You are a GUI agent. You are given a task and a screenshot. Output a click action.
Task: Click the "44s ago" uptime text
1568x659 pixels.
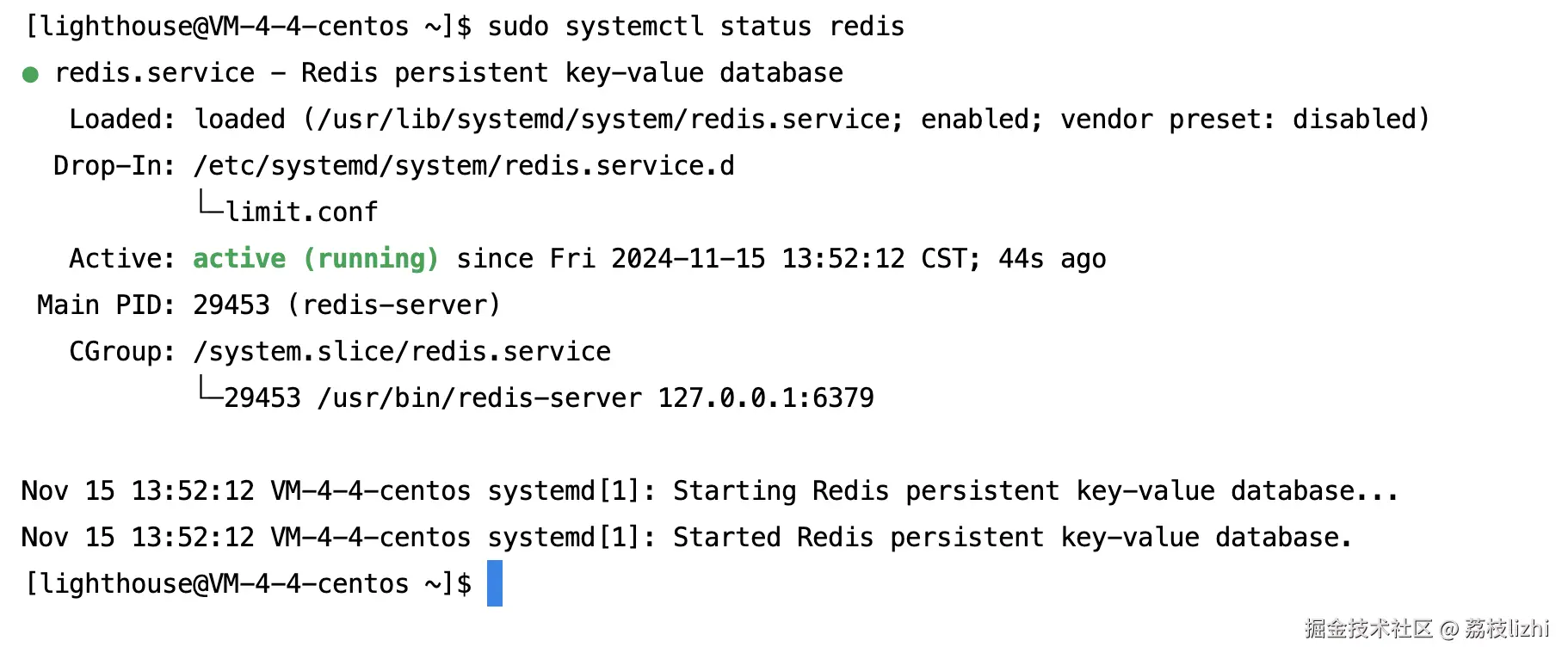click(1052, 259)
